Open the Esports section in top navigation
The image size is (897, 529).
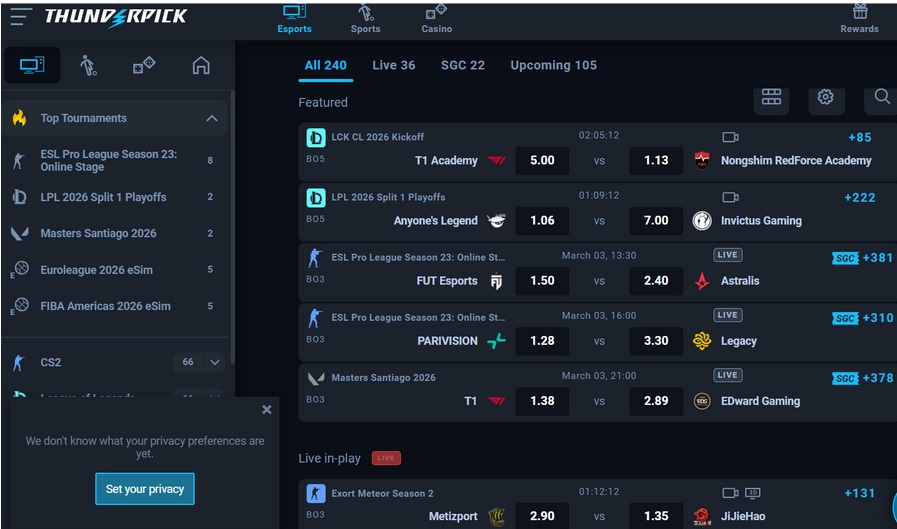point(295,19)
